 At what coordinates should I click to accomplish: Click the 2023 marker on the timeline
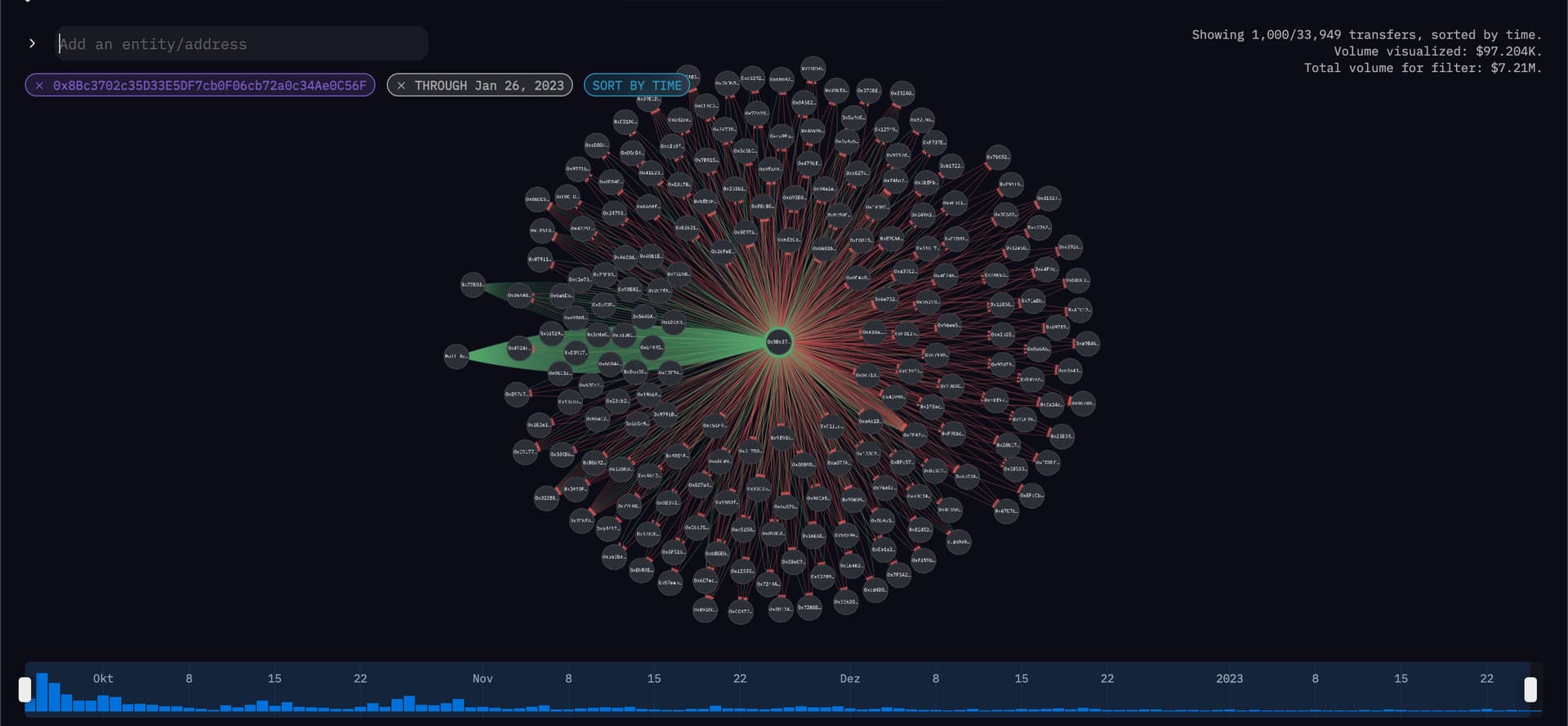(1229, 679)
